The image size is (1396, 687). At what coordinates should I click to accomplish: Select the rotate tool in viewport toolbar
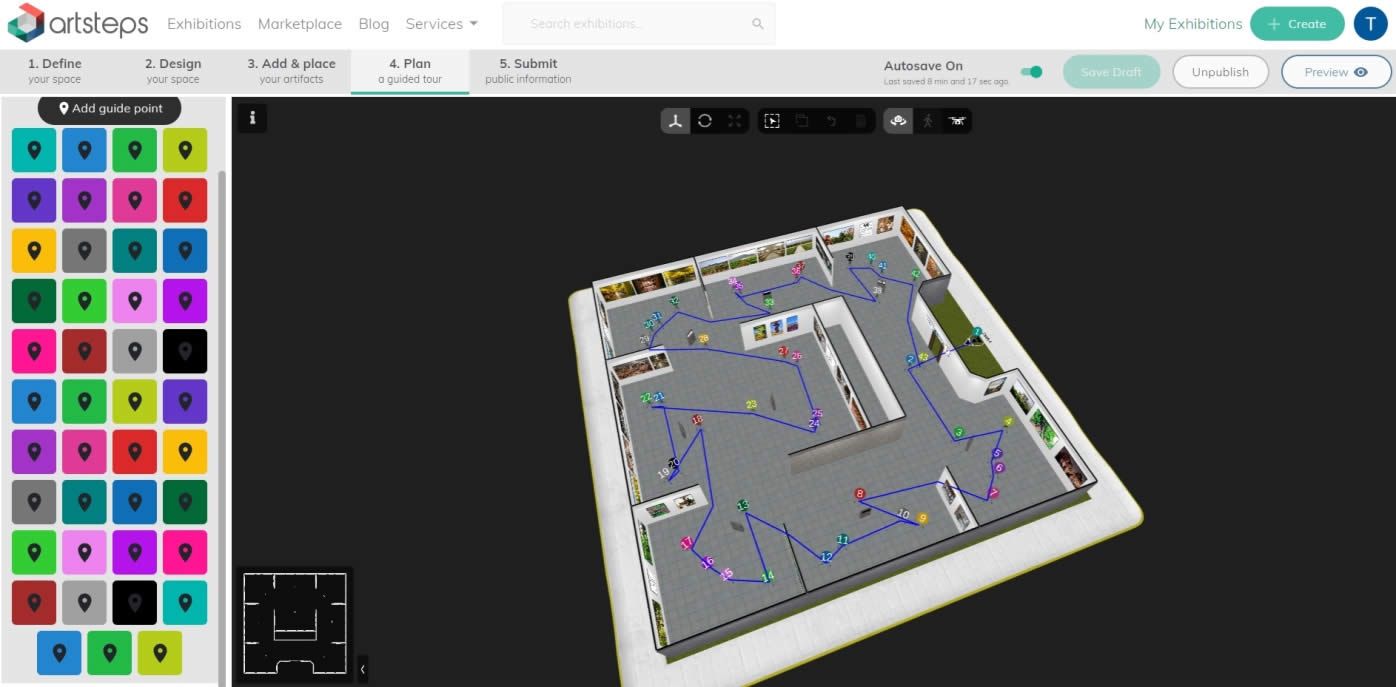click(x=705, y=121)
